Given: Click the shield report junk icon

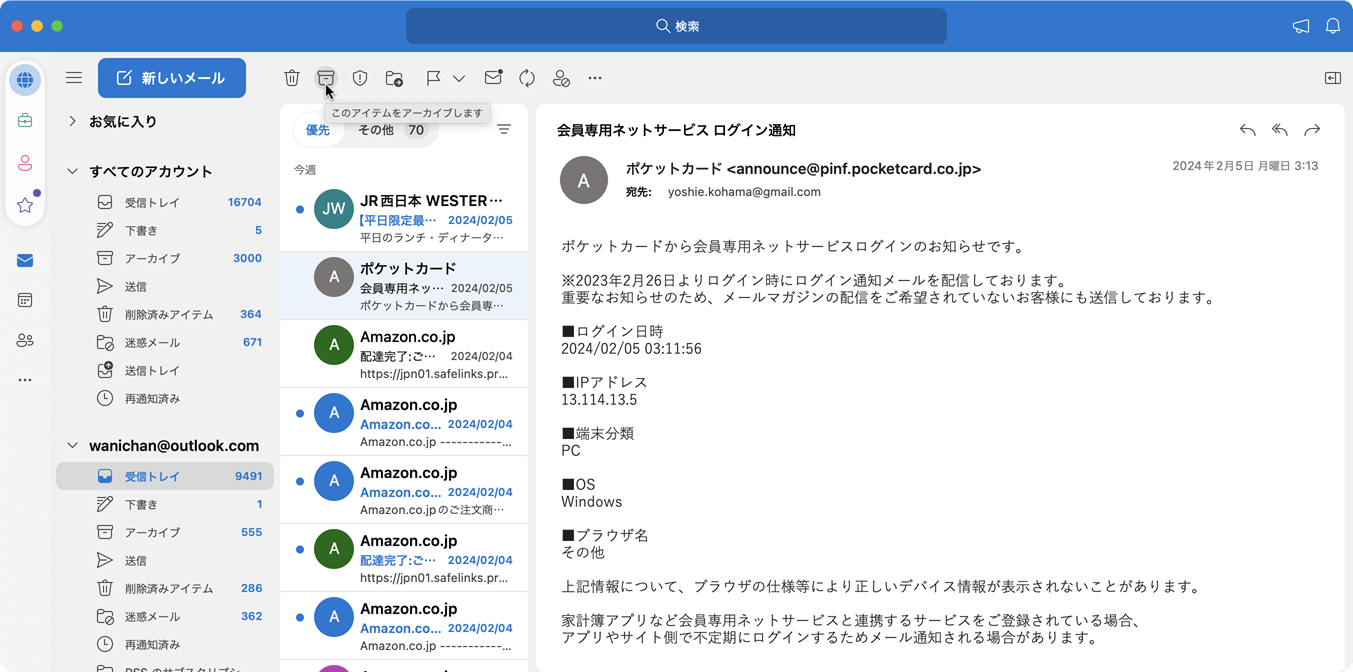Looking at the screenshot, I should pos(360,78).
